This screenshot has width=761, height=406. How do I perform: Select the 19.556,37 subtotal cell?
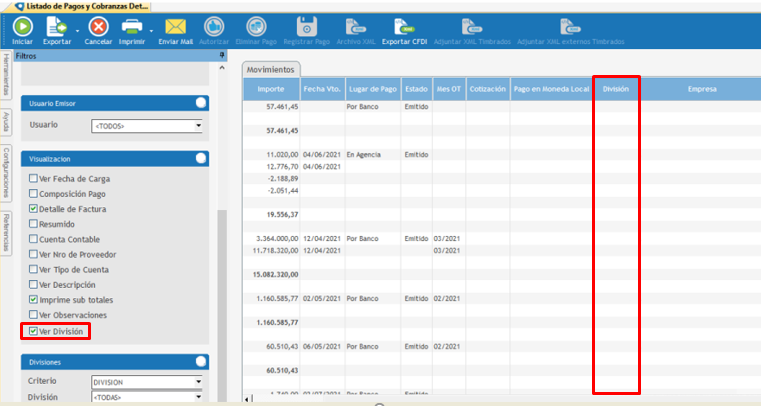[271, 214]
